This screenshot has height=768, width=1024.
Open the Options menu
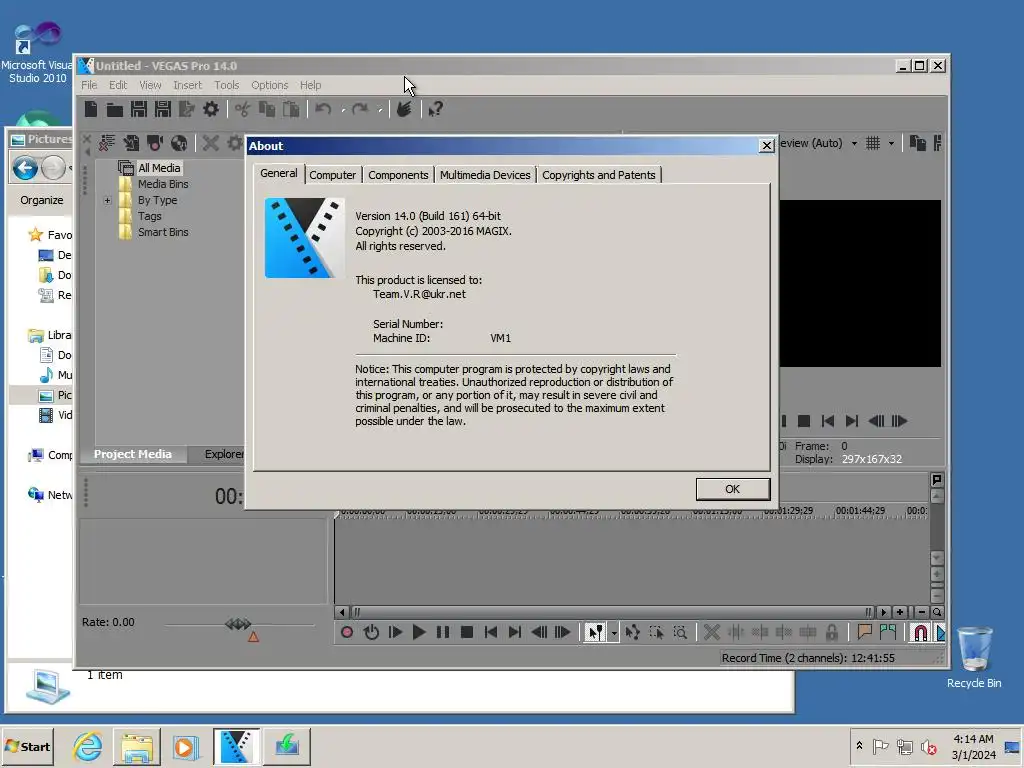[x=269, y=85]
